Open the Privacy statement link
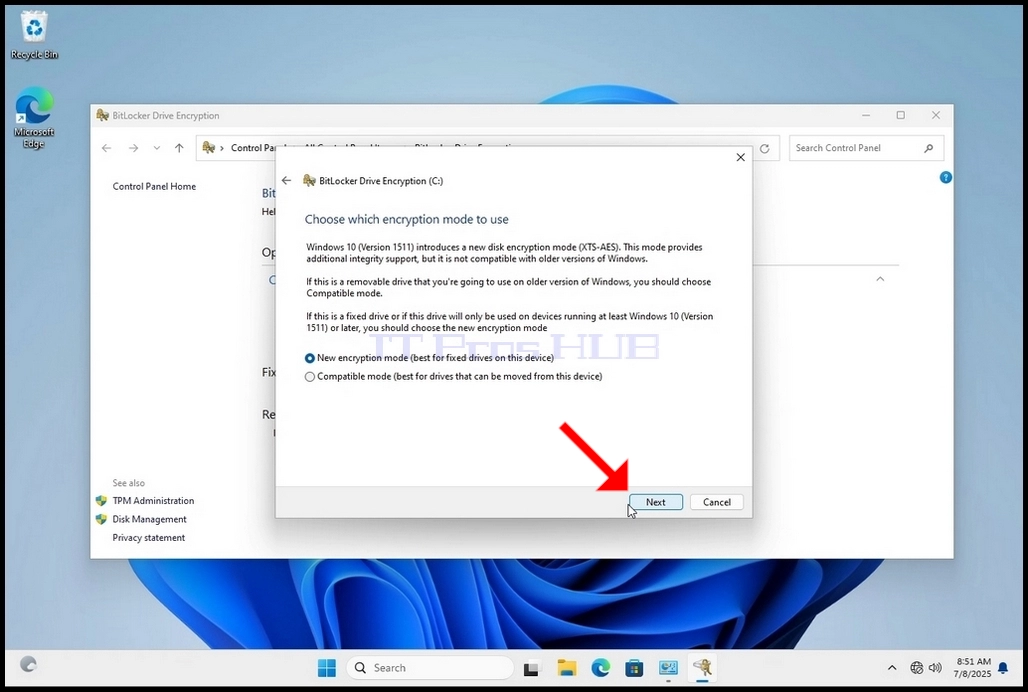Viewport: 1028px width, 692px height. 149,537
